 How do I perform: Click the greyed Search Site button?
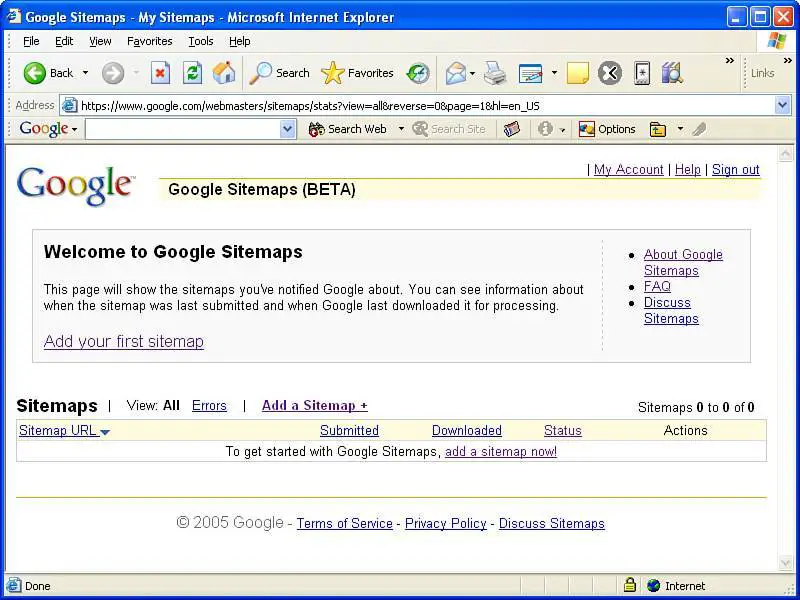pyautogui.click(x=449, y=129)
